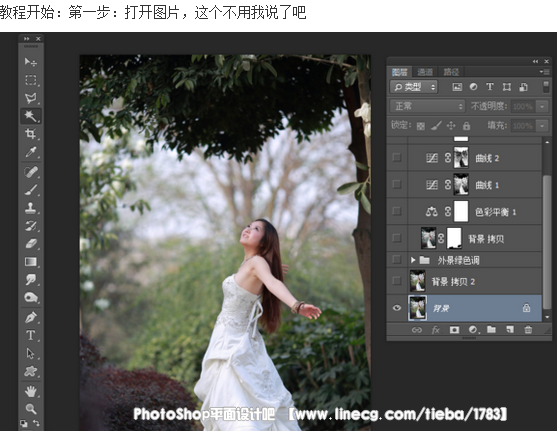Click the link layers icon
Viewport: 557px width, 431px height.
(x=417, y=330)
